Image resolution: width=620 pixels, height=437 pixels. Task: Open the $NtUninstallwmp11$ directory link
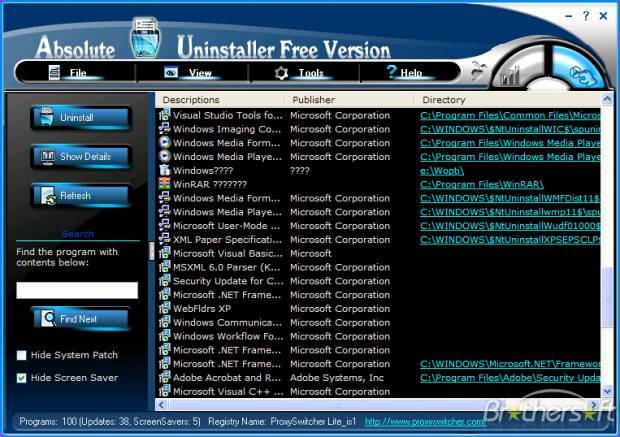[510, 212]
